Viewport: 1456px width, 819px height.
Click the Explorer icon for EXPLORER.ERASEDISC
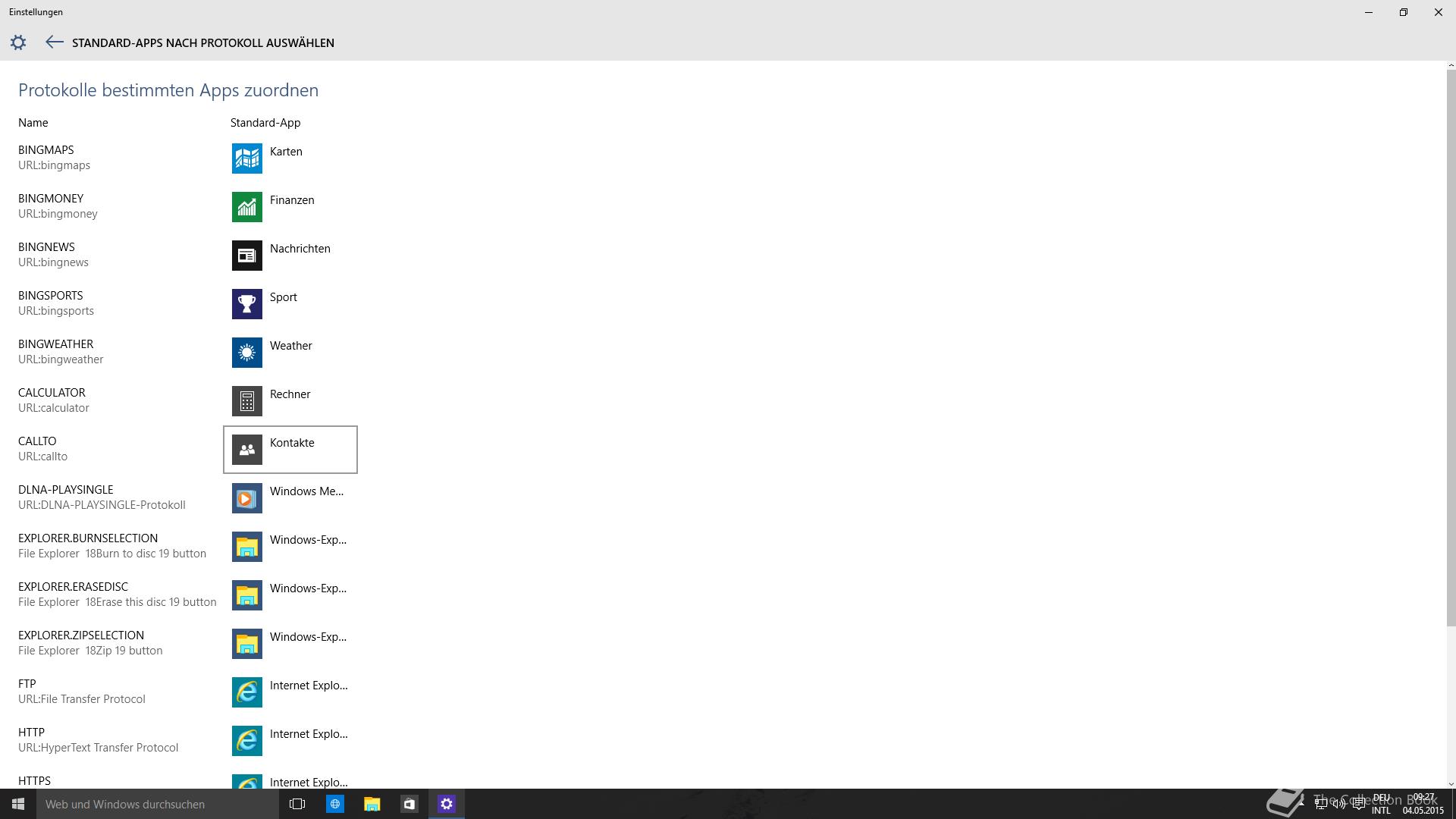[247, 595]
